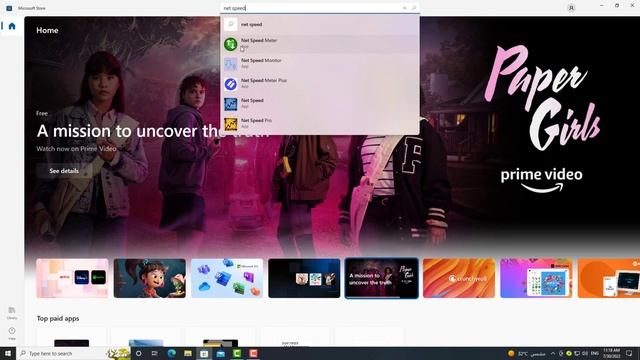
Task: Open the weather widget showing 32°C
Action: pos(527,353)
